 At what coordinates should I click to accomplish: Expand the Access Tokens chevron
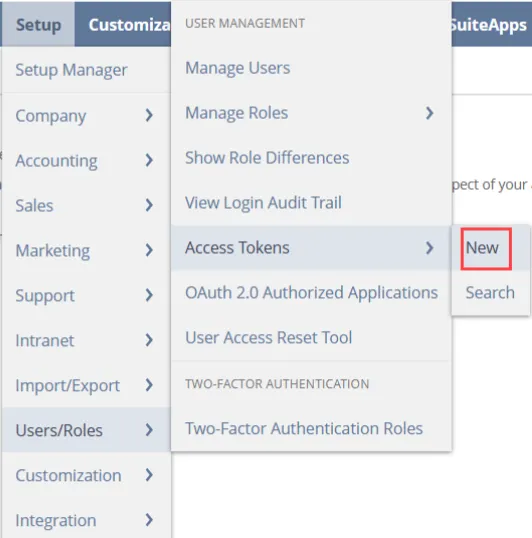coord(429,247)
